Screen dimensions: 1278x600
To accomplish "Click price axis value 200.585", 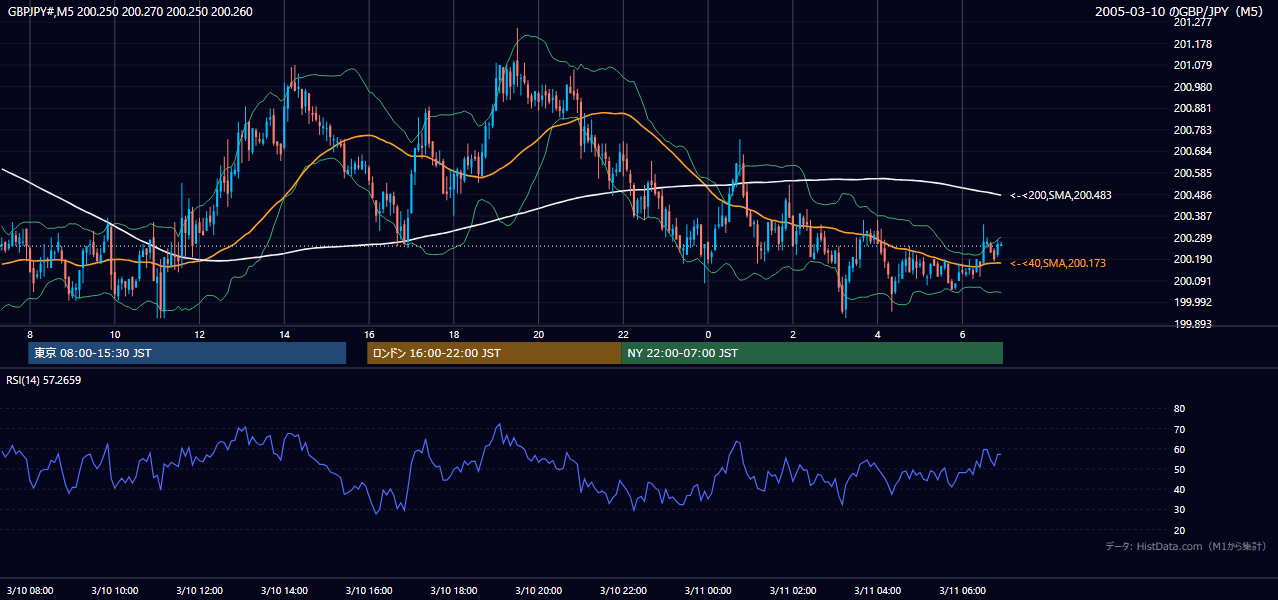I will pos(1193,173).
